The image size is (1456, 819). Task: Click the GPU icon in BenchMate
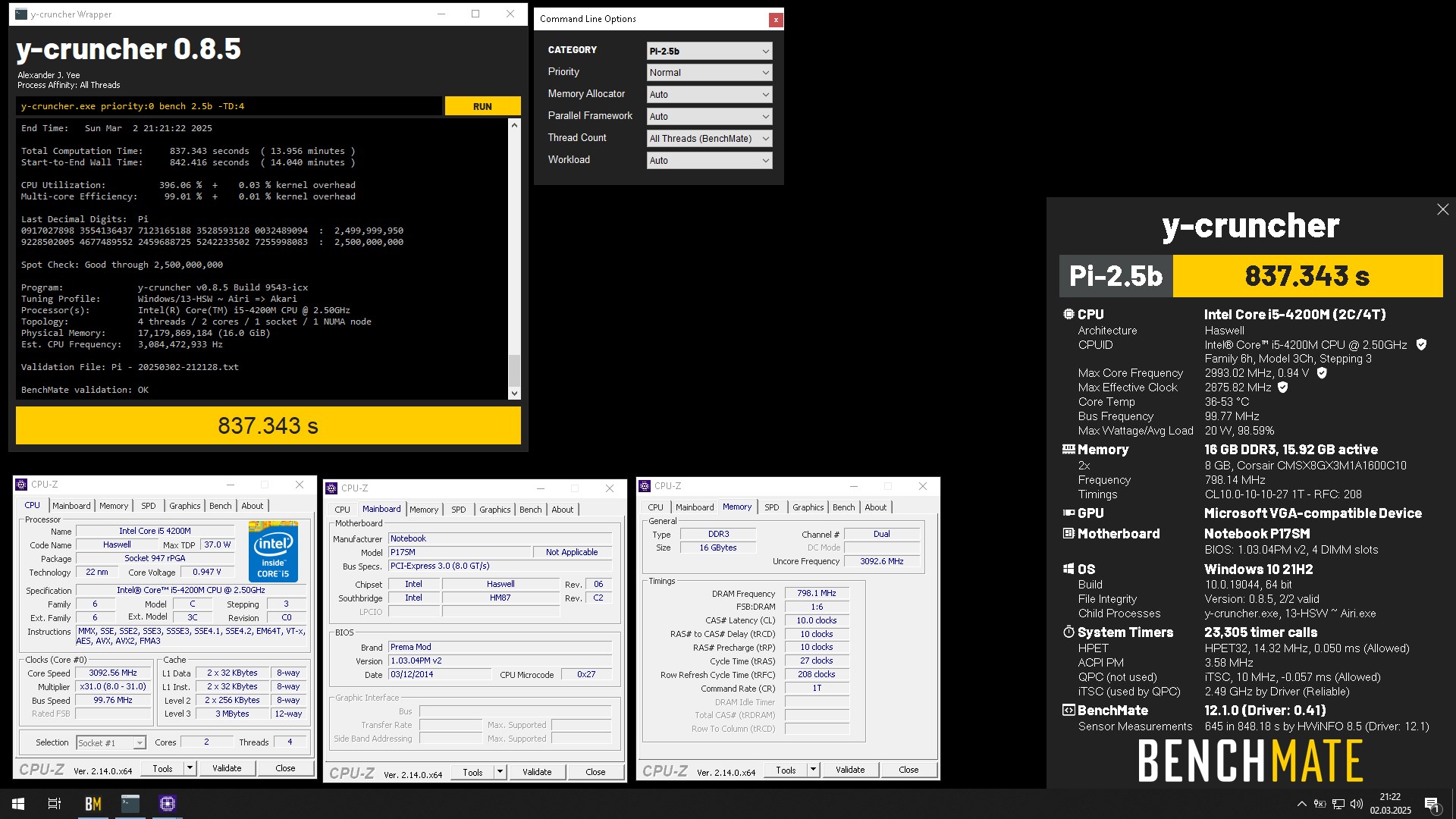1068,513
